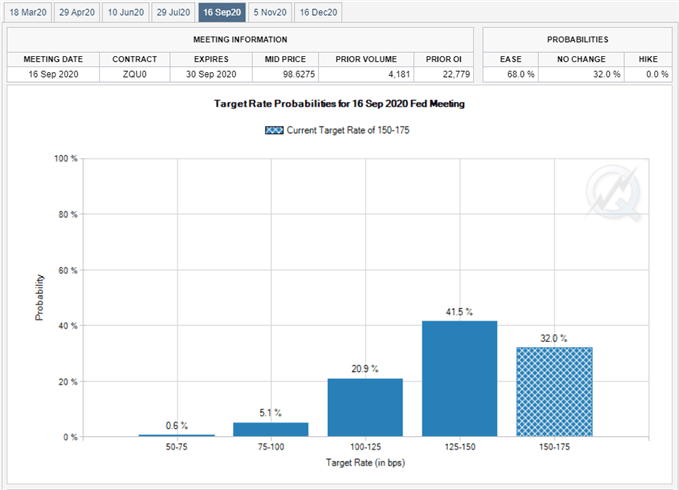
Task: Click the hatched 150-175 bps bar
Action: pyautogui.click(x=554, y=392)
